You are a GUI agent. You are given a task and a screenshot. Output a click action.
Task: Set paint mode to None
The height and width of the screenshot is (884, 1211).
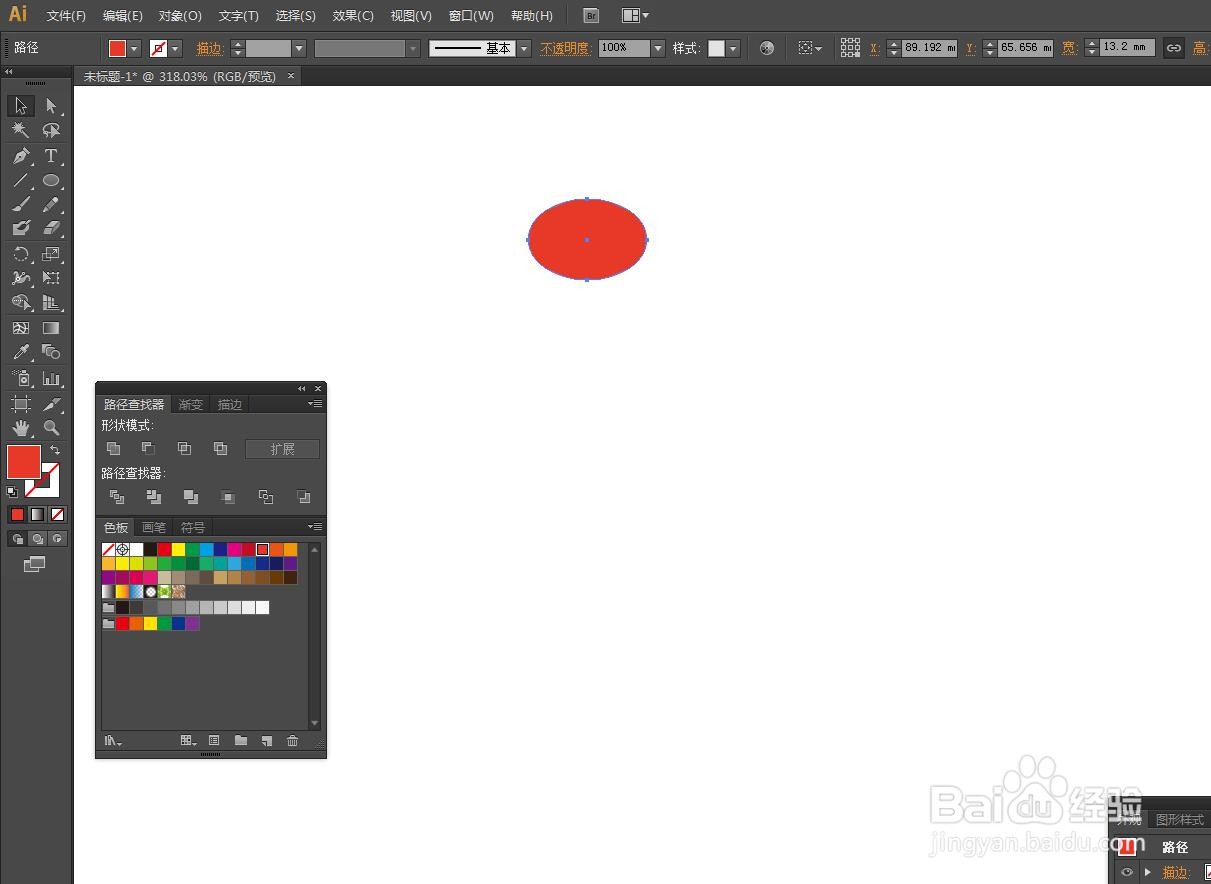tap(57, 514)
